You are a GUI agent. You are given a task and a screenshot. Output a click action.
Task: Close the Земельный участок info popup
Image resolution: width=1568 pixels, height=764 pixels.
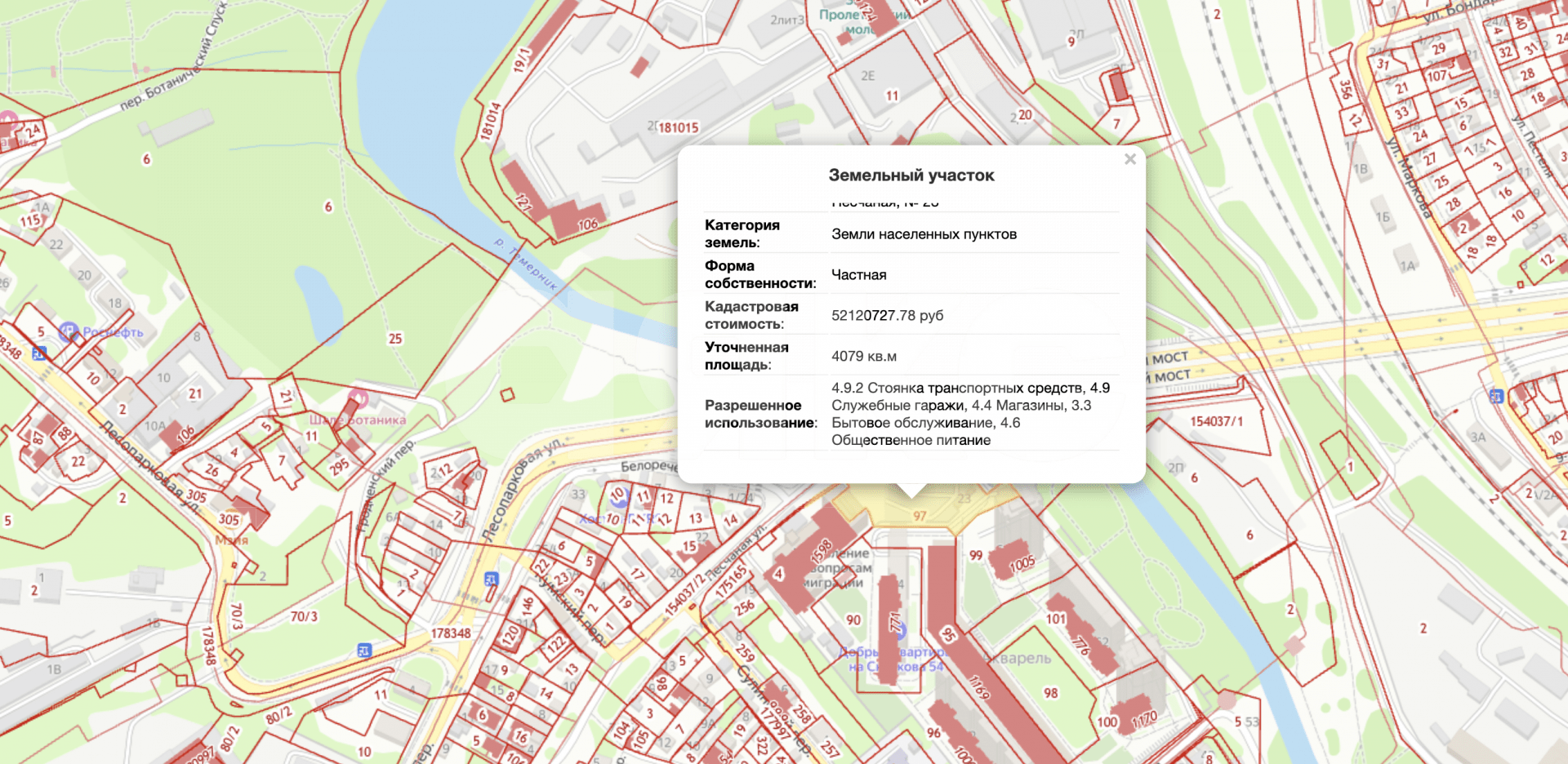[1129, 159]
